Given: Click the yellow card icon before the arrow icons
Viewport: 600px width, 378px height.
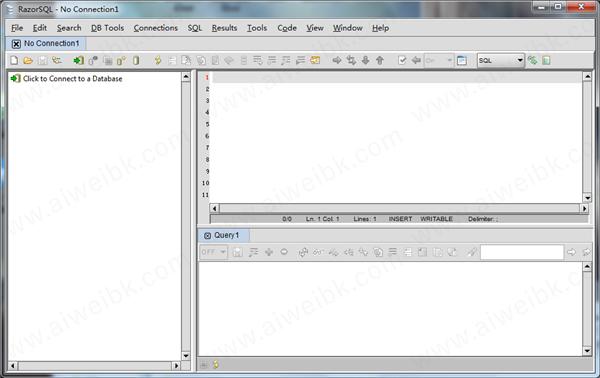Looking at the screenshot, I should click(x=315, y=60).
